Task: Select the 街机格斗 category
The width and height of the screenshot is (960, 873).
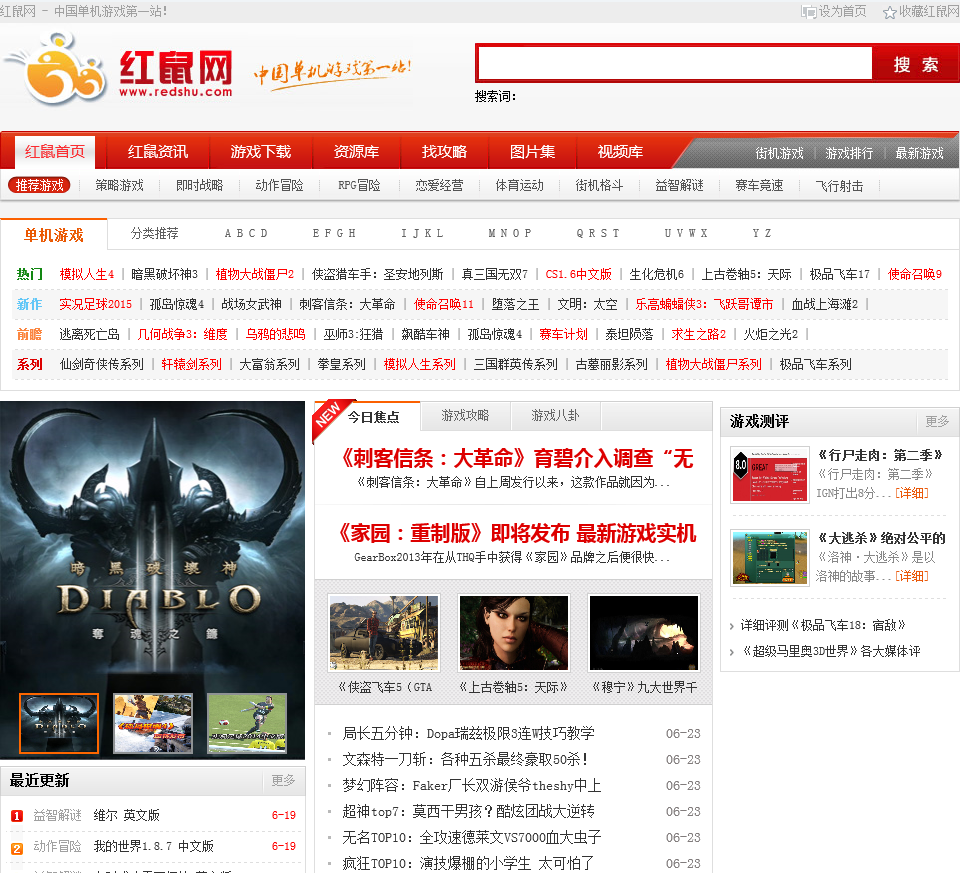Action: [599, 185]
